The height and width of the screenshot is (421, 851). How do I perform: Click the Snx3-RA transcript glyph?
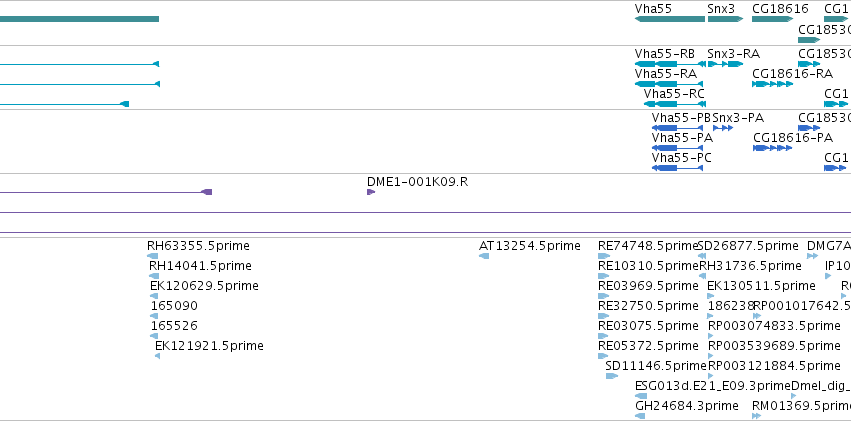pyautogui.click(x=724, y=64)
